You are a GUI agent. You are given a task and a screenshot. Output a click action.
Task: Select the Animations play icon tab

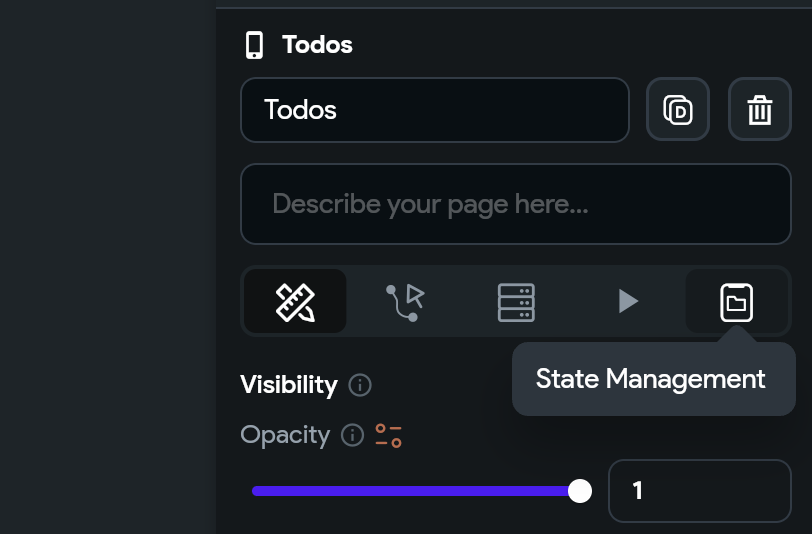[x=627, y=301]
